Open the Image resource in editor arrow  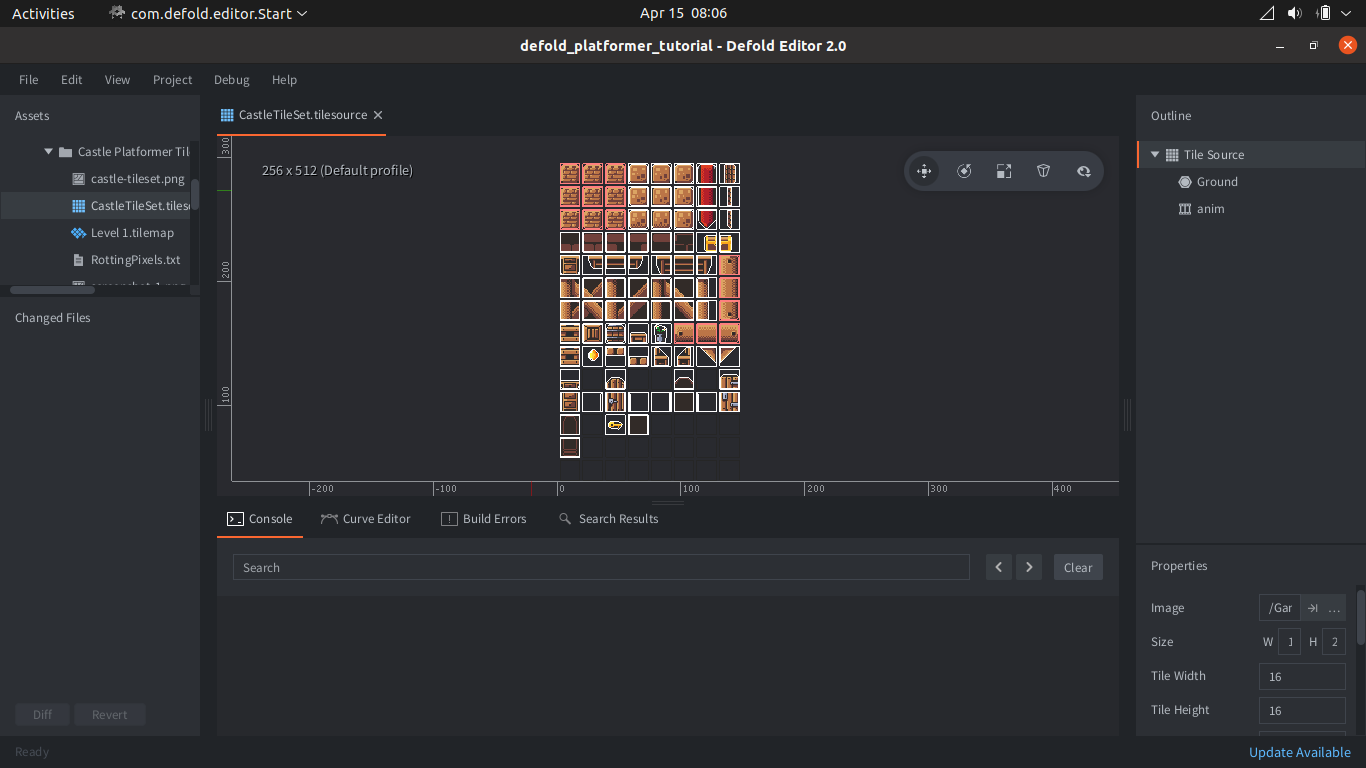point(1313,608)
